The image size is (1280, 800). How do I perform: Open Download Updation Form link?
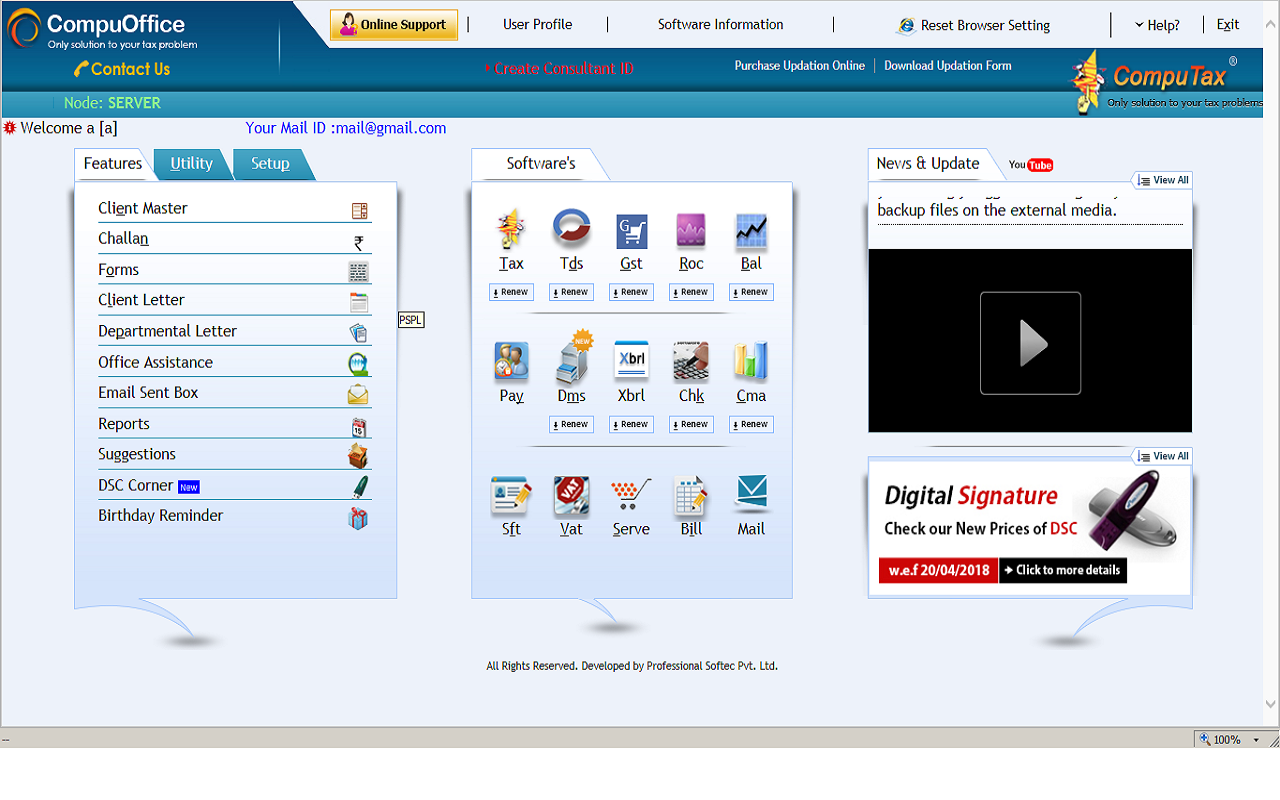point(948,65)
